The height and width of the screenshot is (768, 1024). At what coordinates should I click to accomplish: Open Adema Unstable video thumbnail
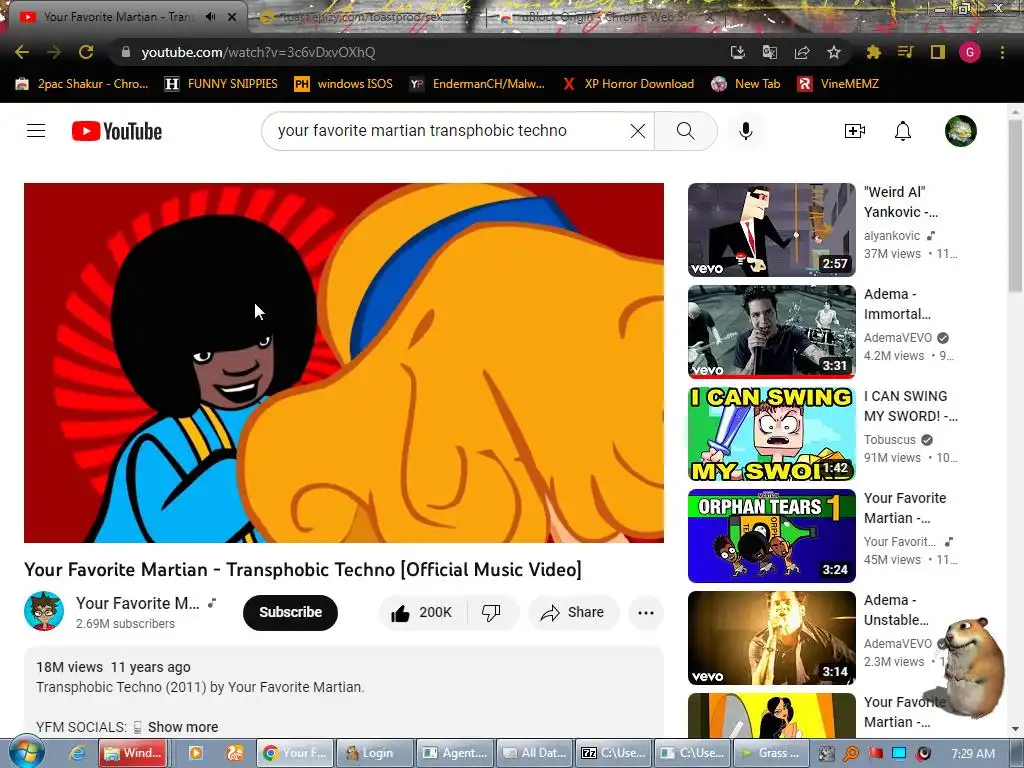[x=771, y=637]
